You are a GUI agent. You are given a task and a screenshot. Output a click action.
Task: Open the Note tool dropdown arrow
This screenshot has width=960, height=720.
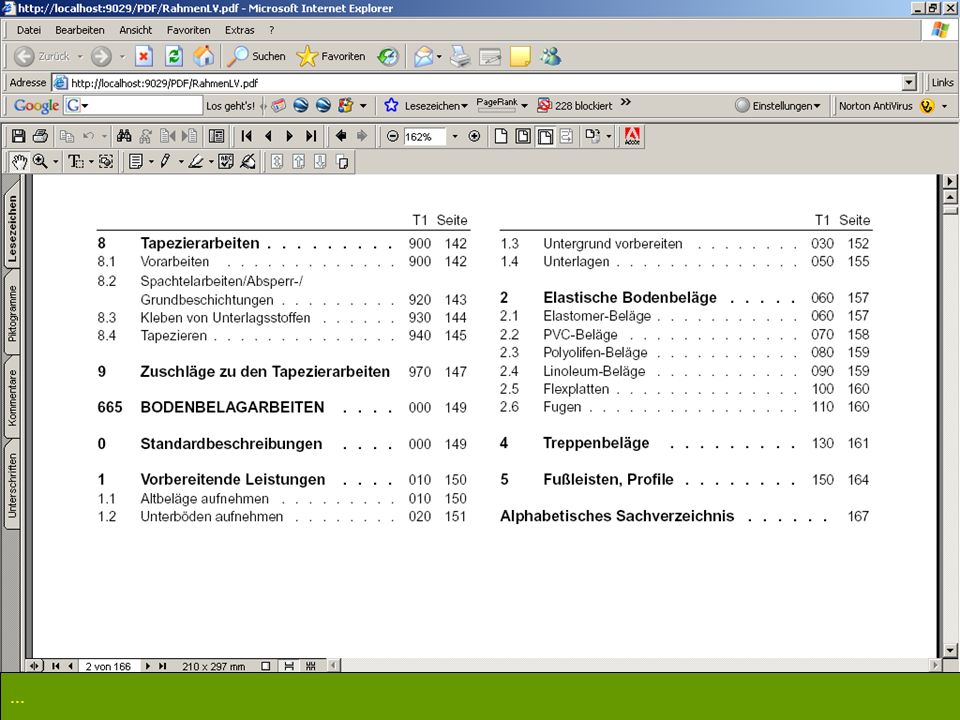coord(151,162)
